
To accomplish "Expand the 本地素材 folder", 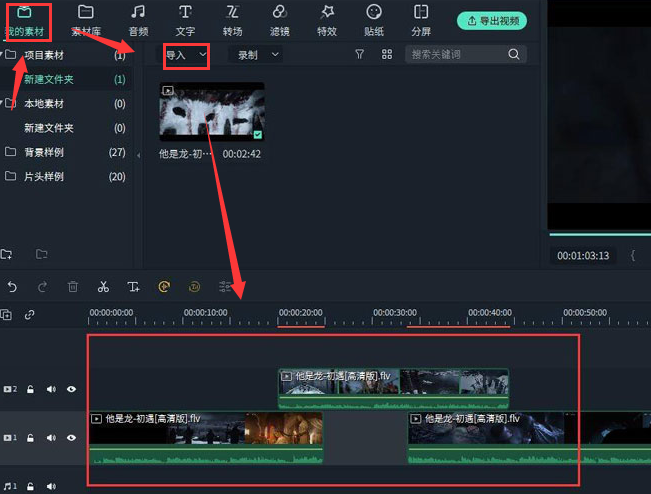I will pos(10,103).
